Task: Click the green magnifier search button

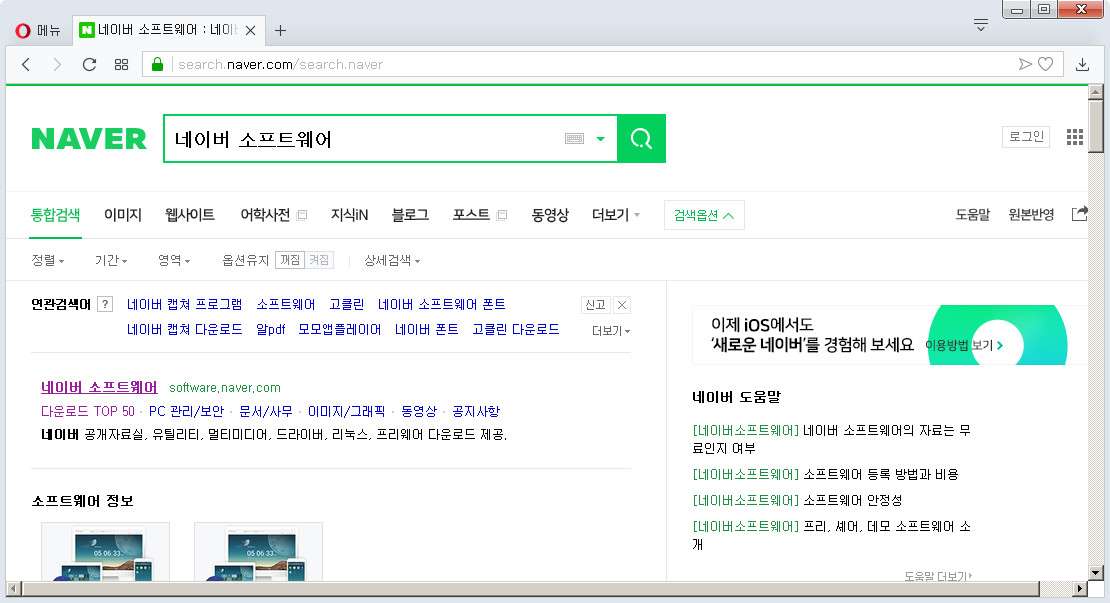Action: [641, 139]
